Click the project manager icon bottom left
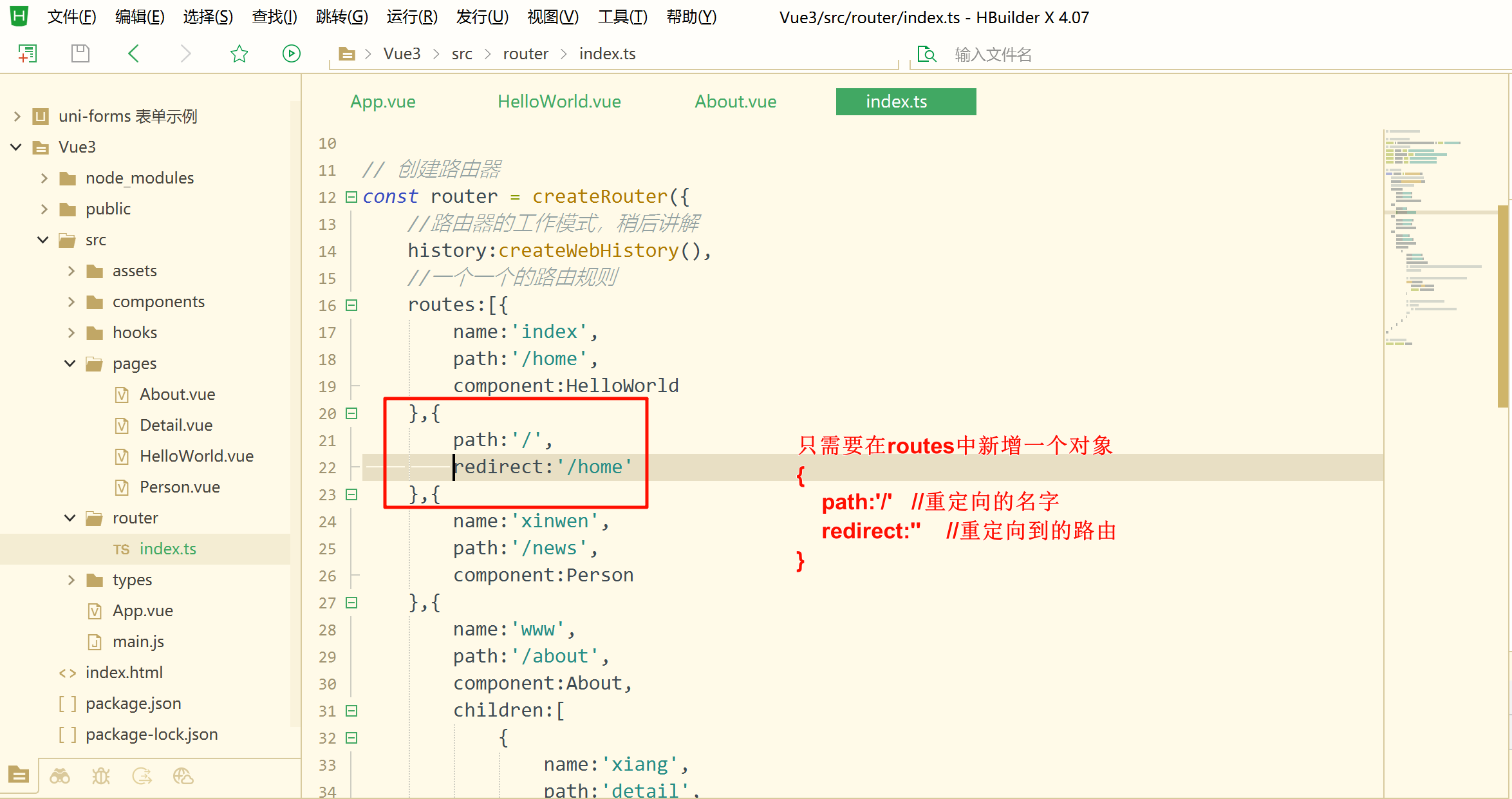 [x=19, y=775]
